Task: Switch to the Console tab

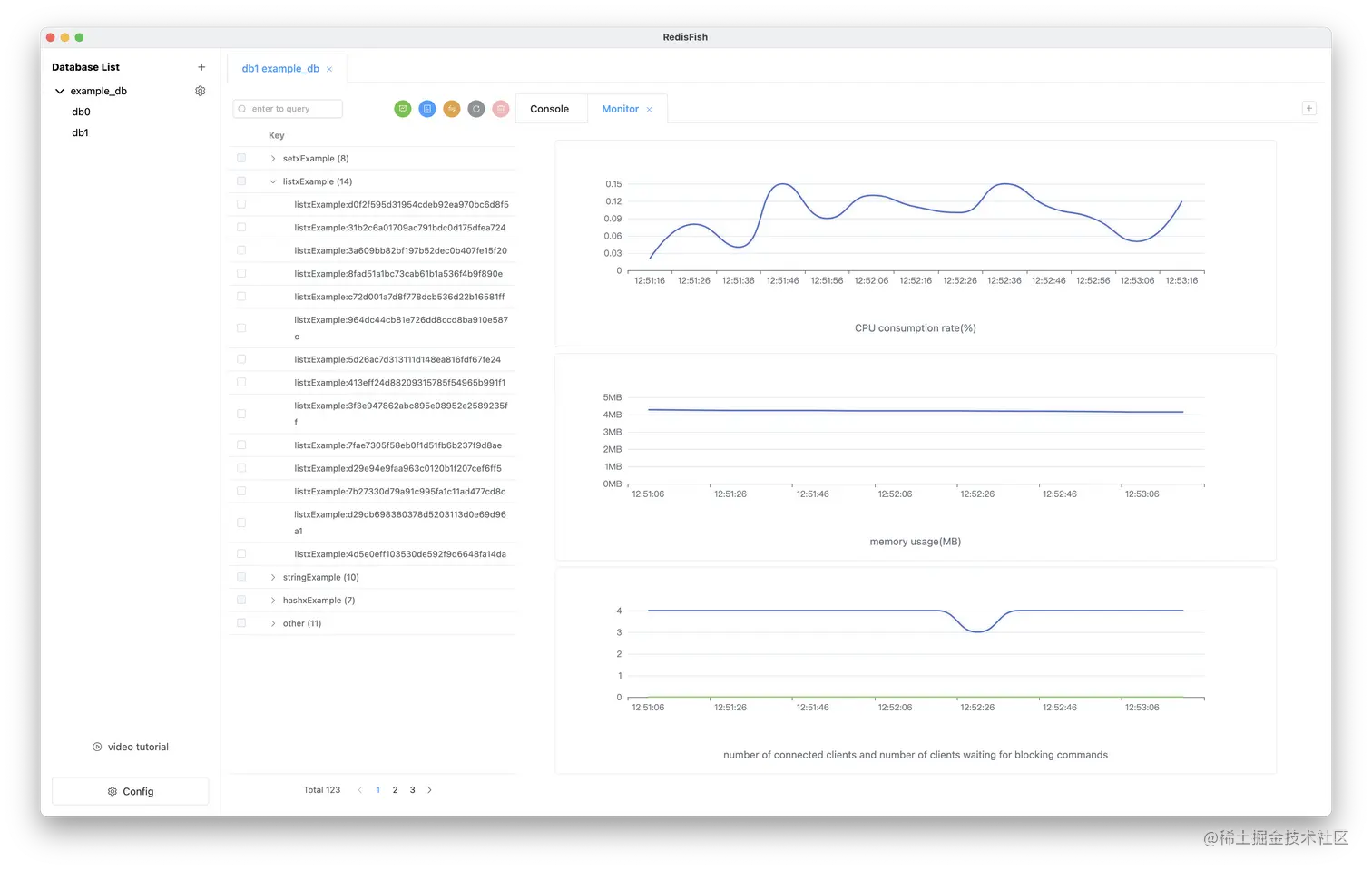Action: [x=550, y=109]
